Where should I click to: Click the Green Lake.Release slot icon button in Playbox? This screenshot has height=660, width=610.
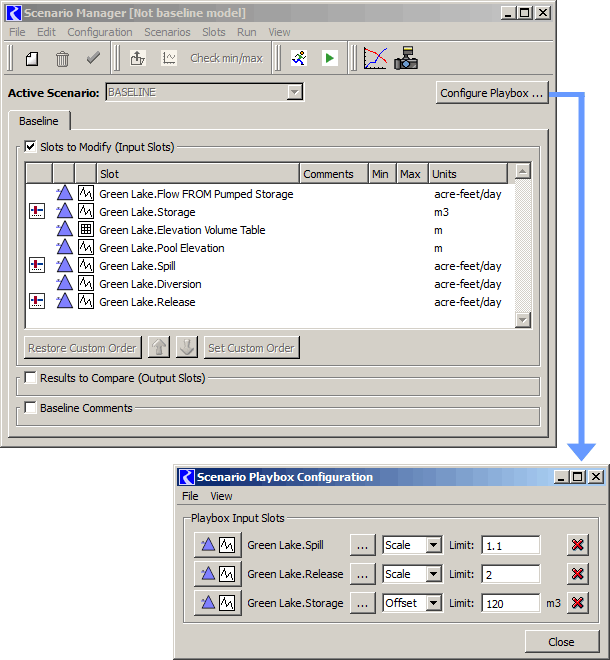218,574
